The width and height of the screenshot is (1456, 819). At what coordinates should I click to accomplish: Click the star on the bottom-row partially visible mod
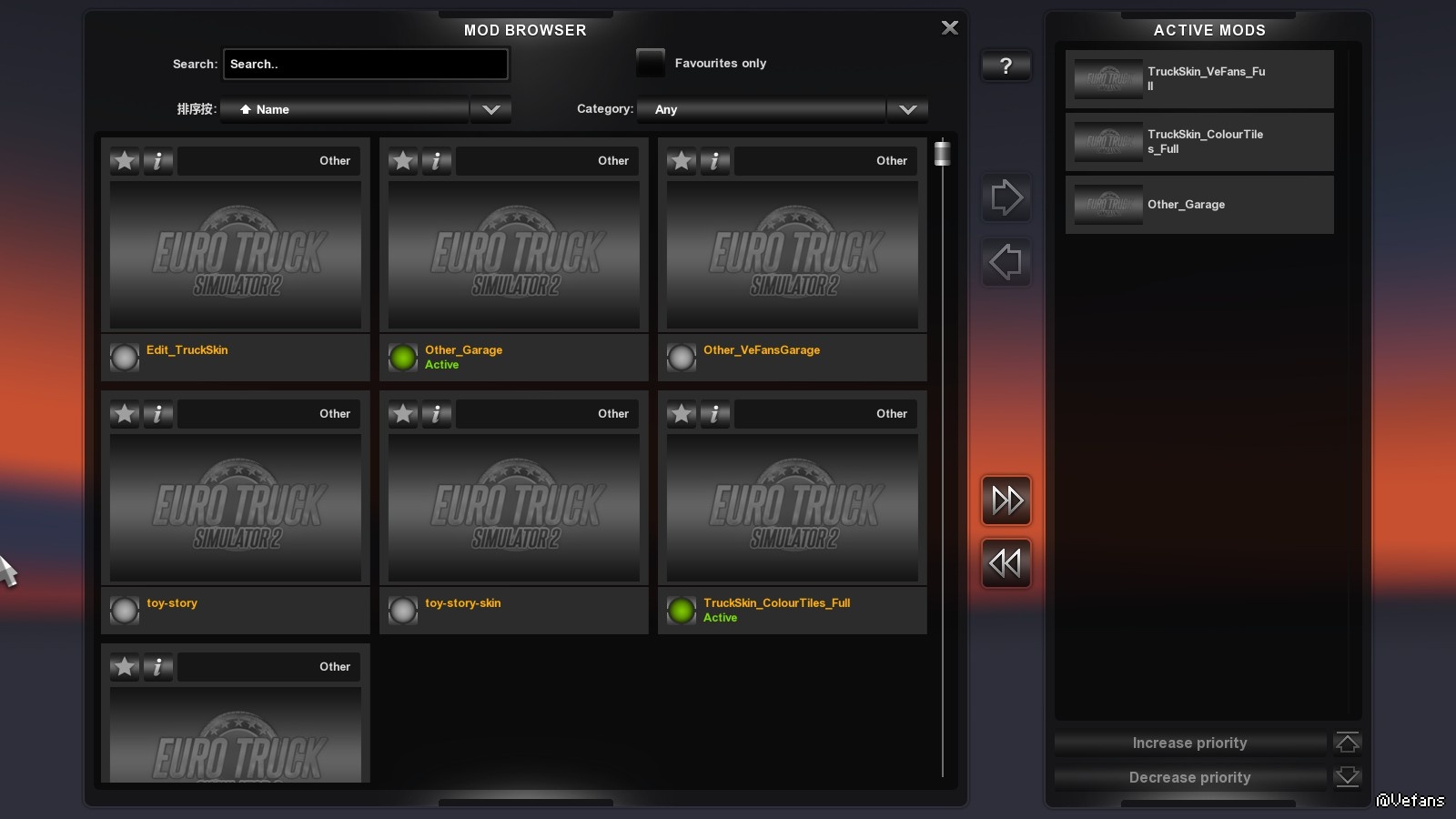tap(125, 667)
